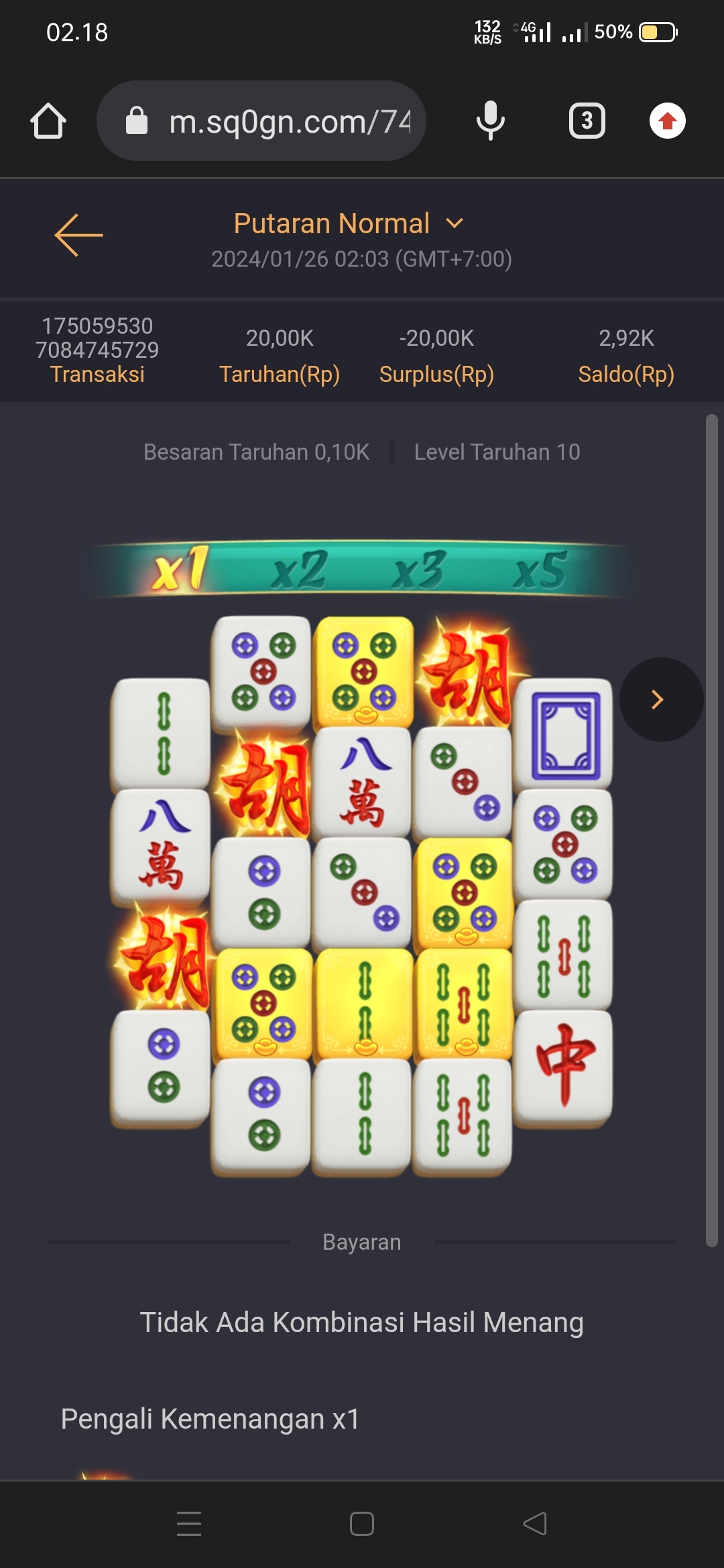Tap the microphone voice search icon

pos(490,121)
